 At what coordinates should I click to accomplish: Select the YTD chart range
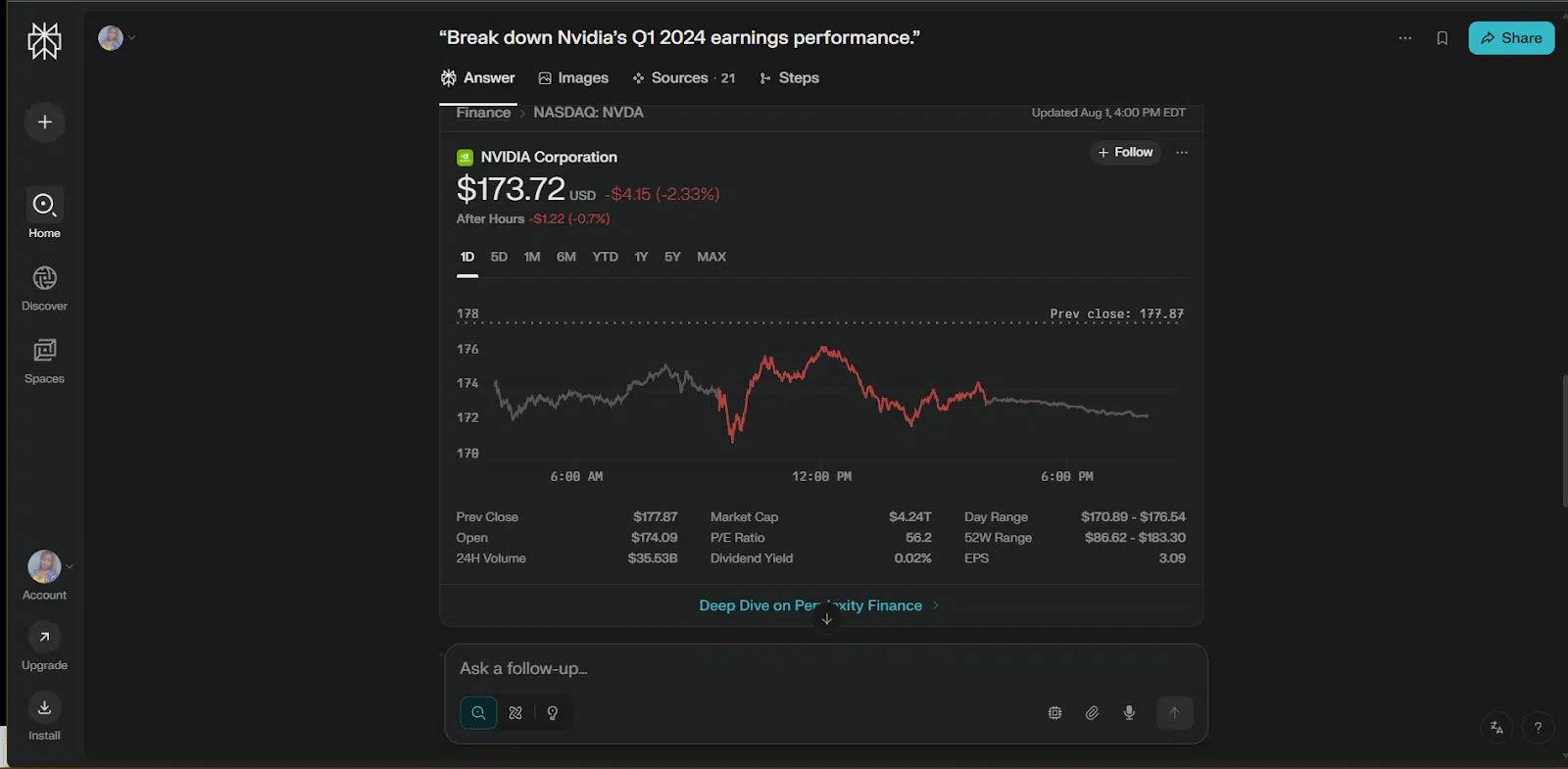pyautogui.click(x=605, y=257)
